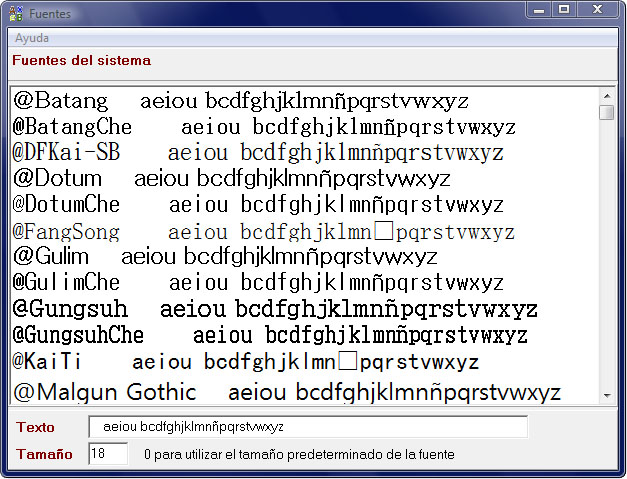
Task: Click the font list scroll up arrow
Action: 607,96
